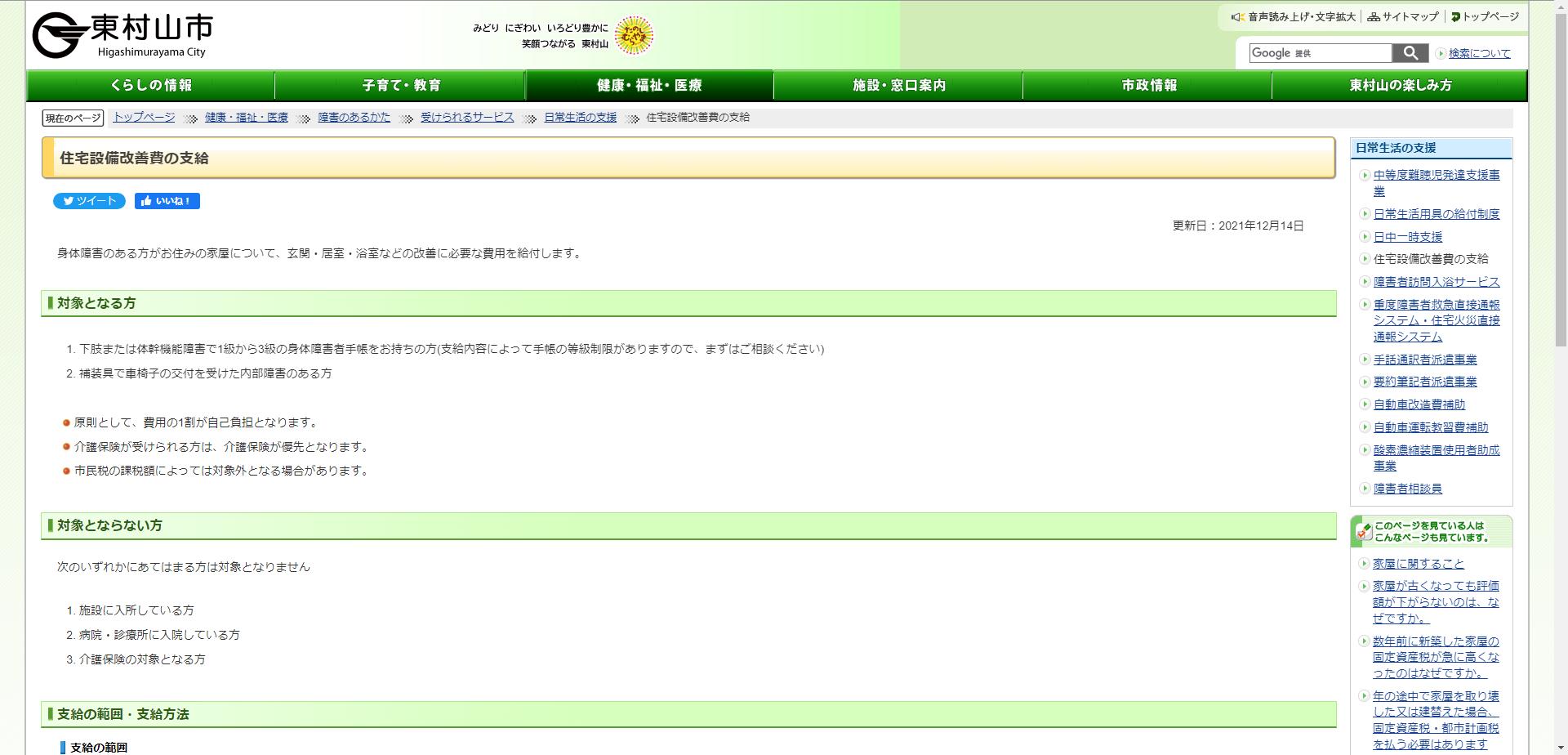
Task: Click the 更新日：2021年12月14日 text
Action: click(1238, 226)
